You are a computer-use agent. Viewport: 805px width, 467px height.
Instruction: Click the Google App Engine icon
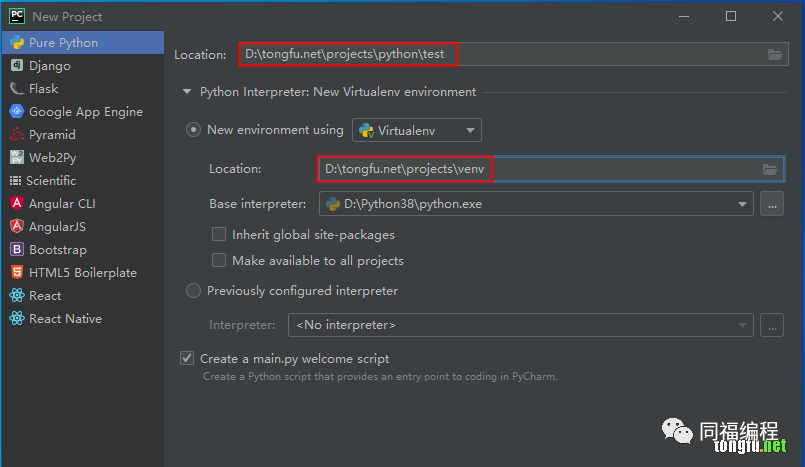17,111
